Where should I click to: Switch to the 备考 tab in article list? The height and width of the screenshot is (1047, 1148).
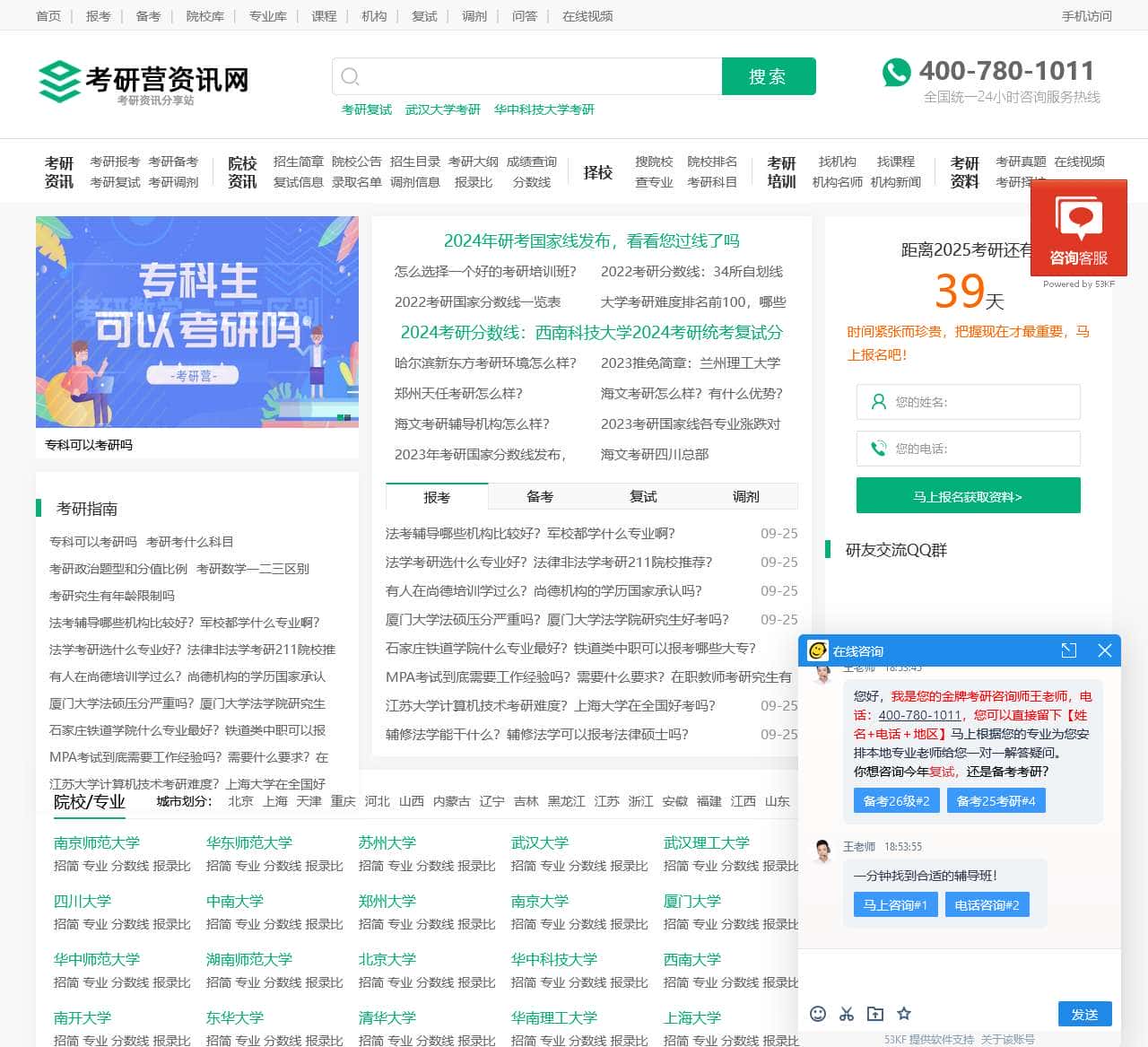540,496
